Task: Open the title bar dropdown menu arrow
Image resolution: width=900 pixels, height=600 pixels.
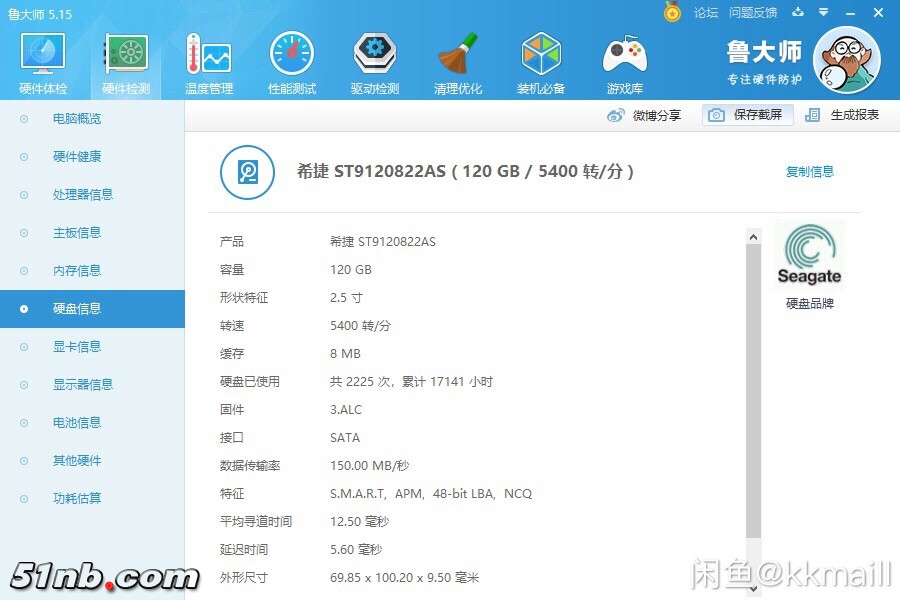Action: click(824, 12)
